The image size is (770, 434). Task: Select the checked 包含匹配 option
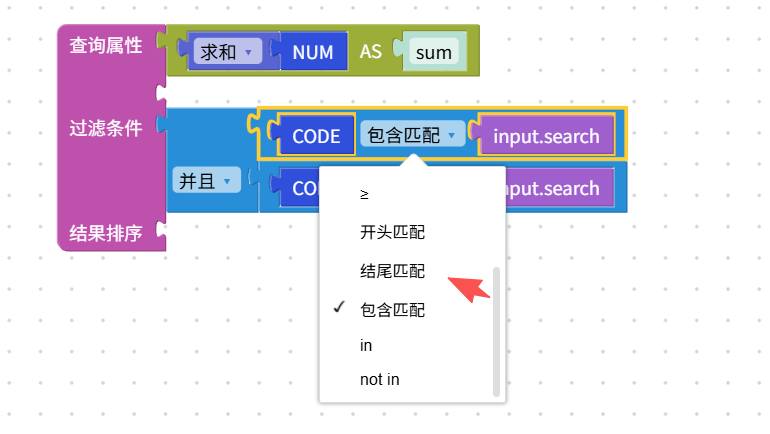pos(392,309)
